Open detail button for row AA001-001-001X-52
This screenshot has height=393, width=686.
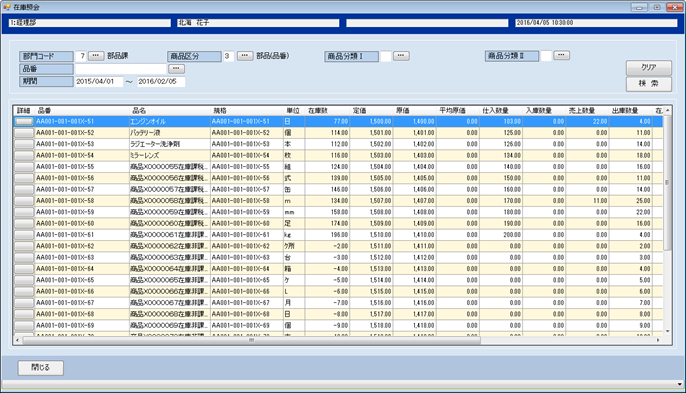pos(24,133)
